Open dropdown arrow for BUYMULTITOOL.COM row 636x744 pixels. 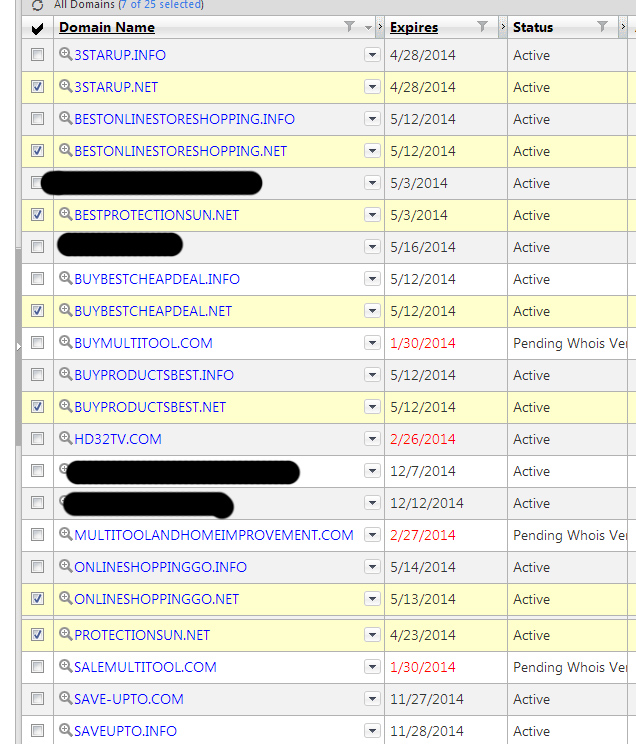(373, 343)
